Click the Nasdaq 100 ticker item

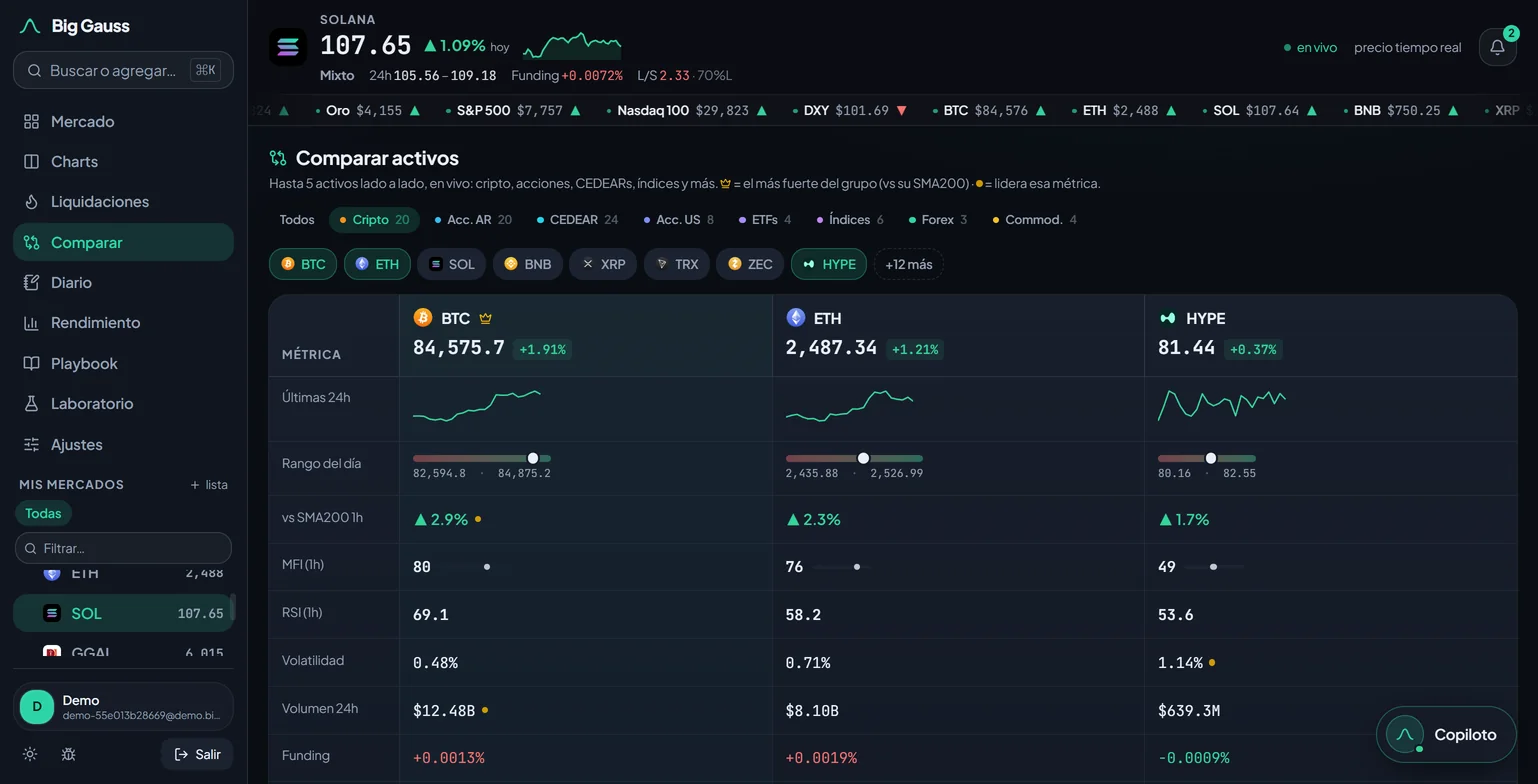[686, 111]
